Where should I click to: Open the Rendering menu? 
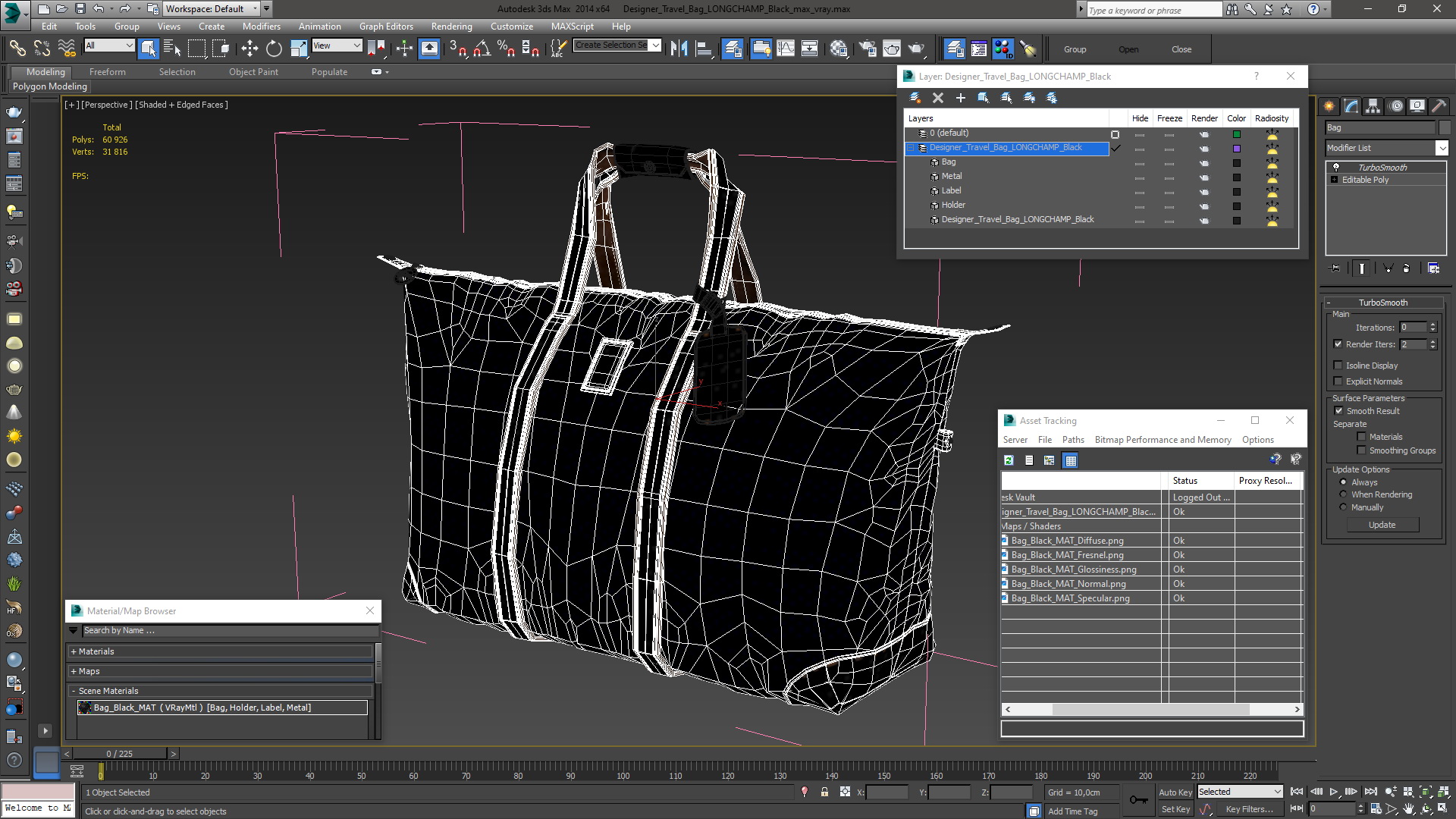pyautogui.click(x=451, y=27)
